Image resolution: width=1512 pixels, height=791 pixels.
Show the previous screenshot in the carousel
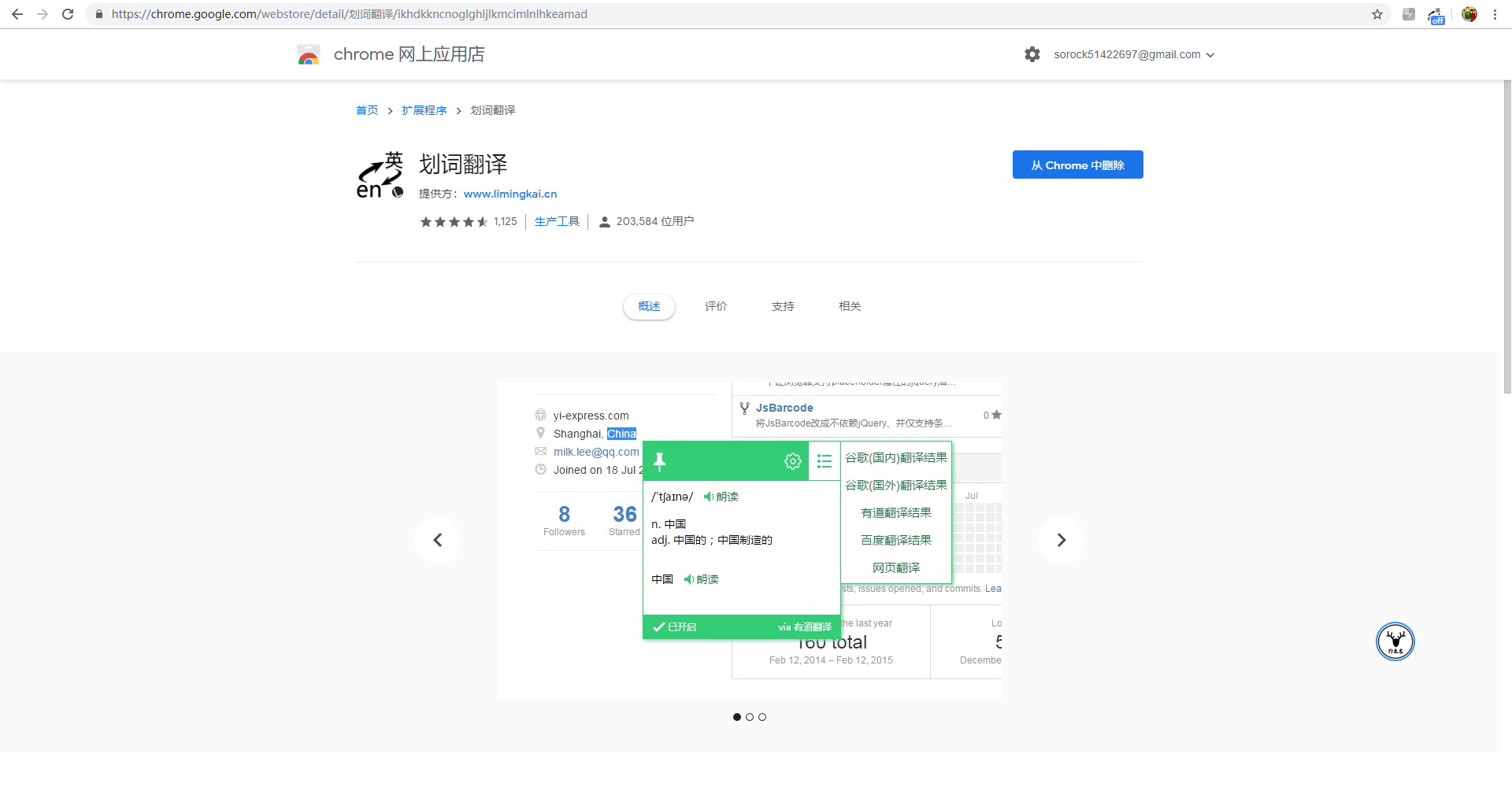pos(438,540)
